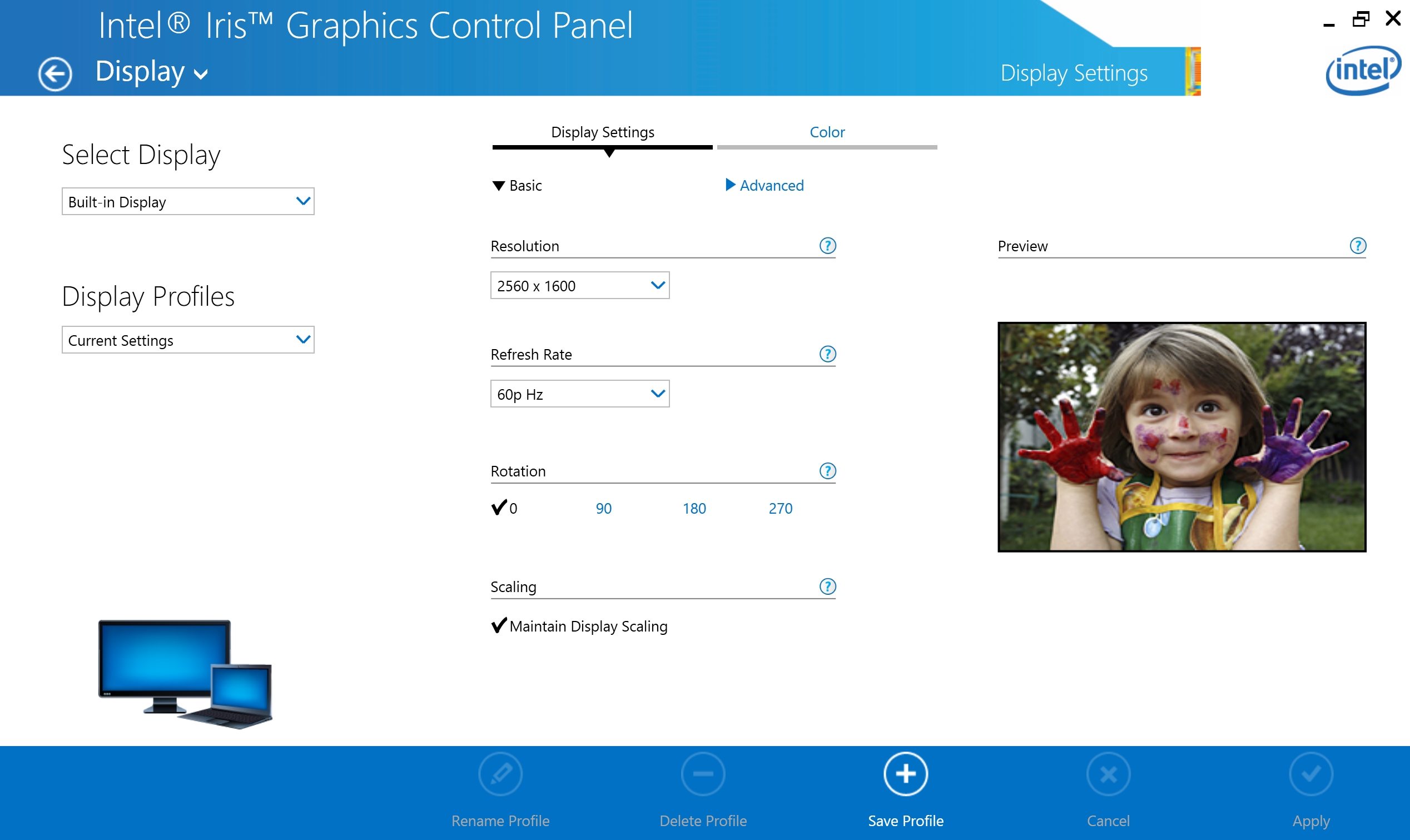1410x840 pixels.
Task: Open the Rotation help icon
Action: pos(827,471)
